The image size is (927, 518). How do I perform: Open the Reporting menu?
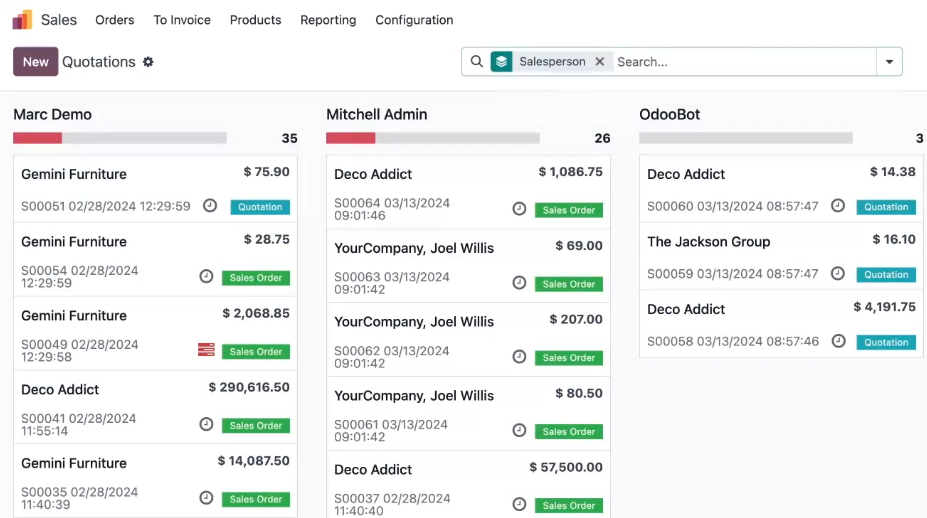(328, 20)
